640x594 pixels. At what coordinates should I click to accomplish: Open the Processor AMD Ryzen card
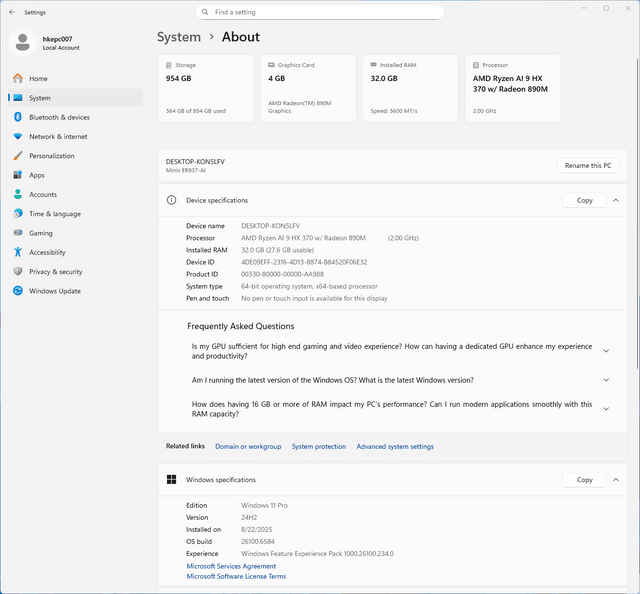tap(513, 88)
